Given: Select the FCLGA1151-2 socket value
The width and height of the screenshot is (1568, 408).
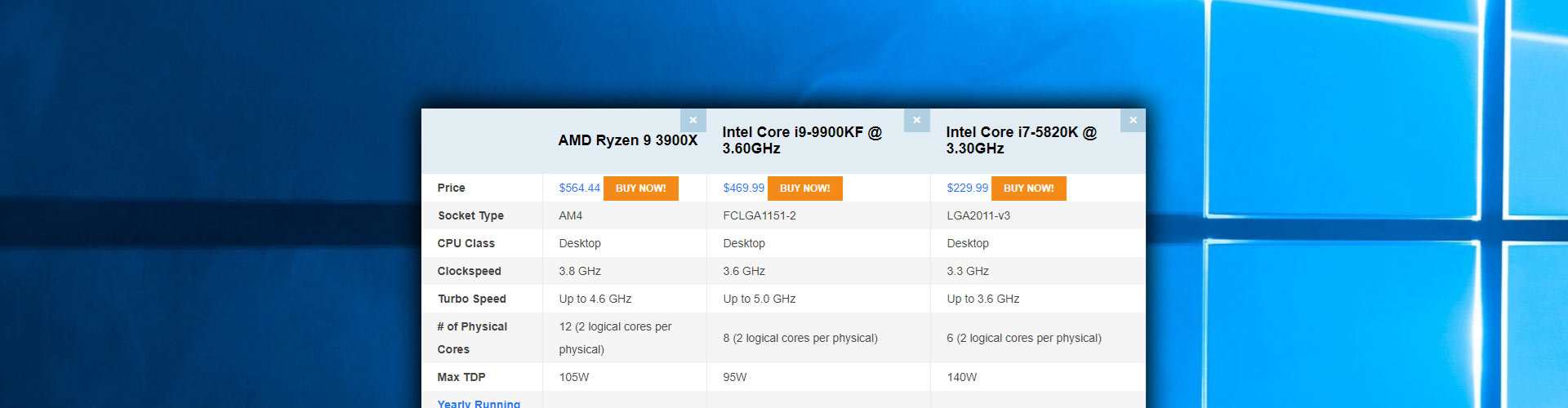Looking at the screenshot, I should pyautogui.click(x=759, y=215).
